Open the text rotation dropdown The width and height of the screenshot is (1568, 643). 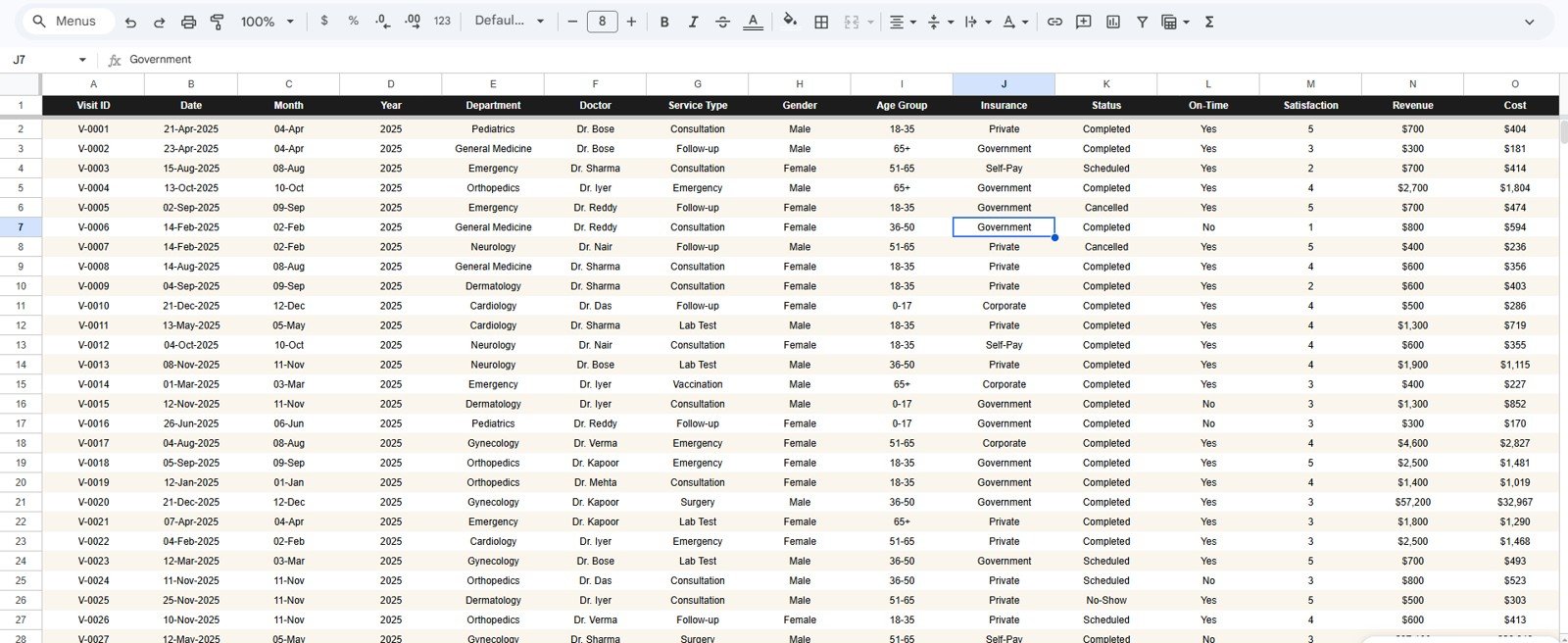pyautogui.click(x=1014, y=22)
